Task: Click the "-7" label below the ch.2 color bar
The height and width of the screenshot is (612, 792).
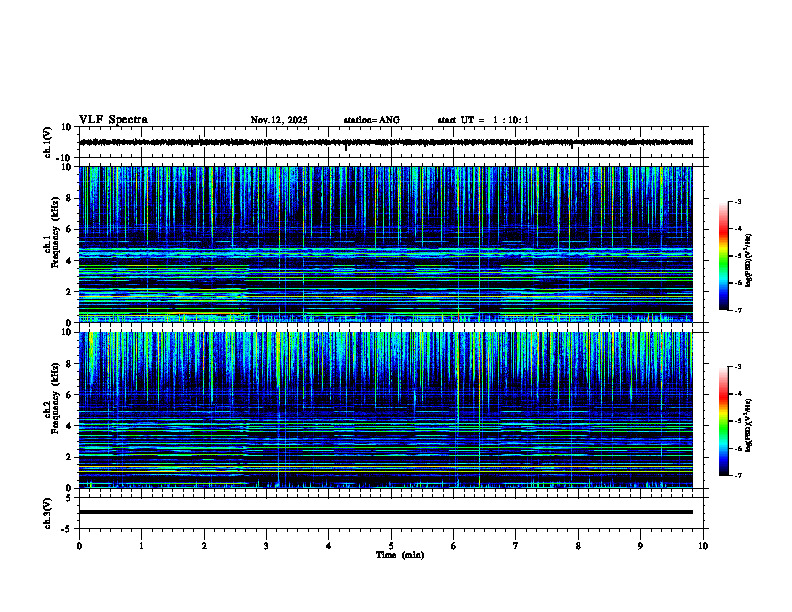Action: pyautogui.click(x=737, y=476)
